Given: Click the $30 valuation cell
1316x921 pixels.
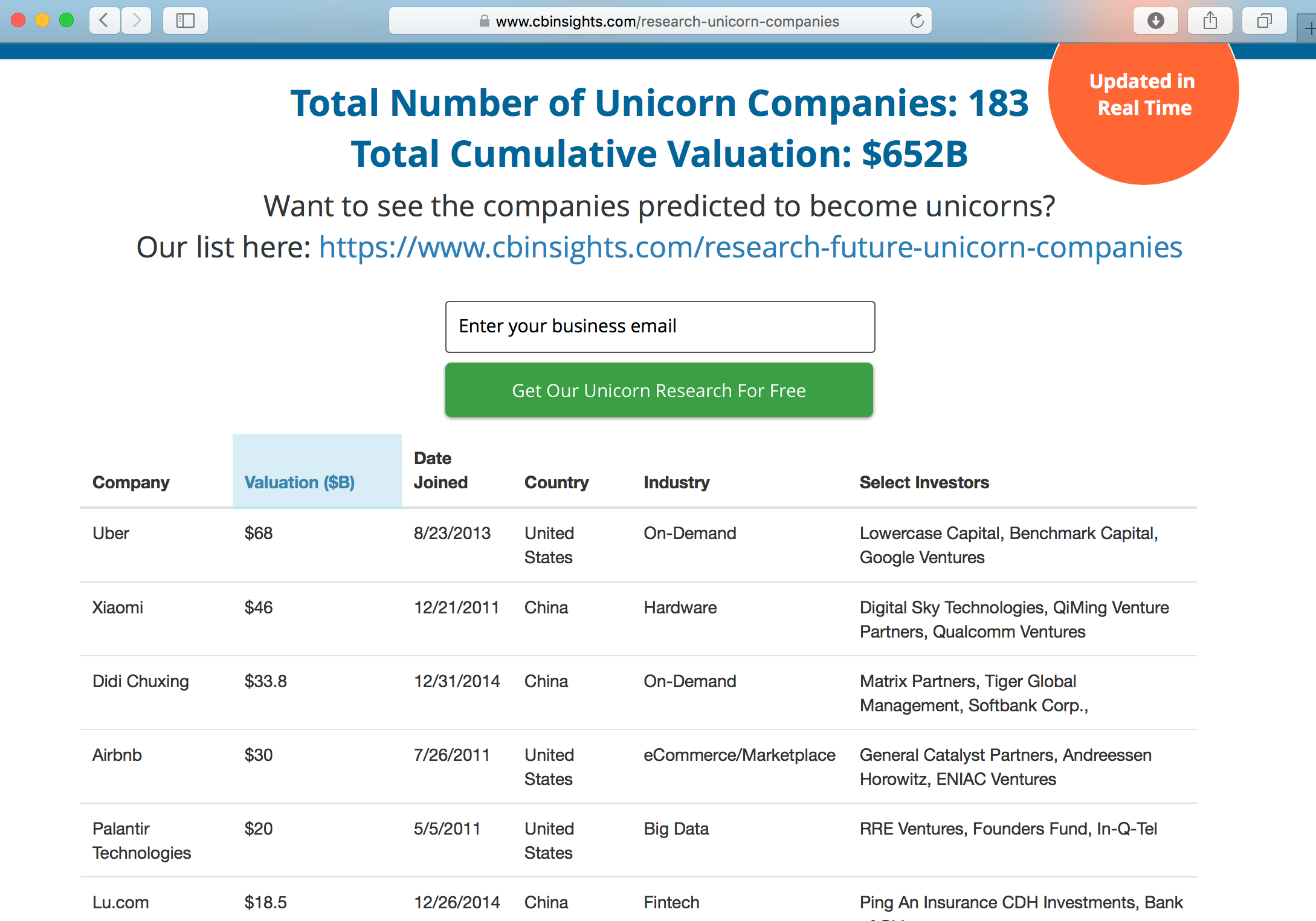Looking at the screenshot, I should tap(259, 755).
